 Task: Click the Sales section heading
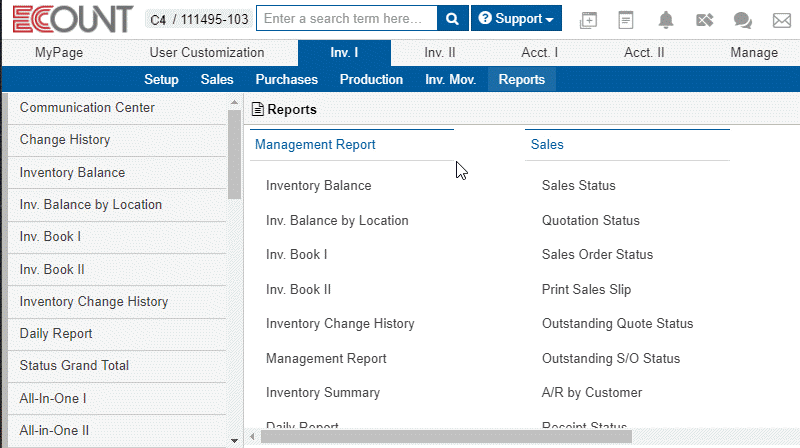point(547,145)
